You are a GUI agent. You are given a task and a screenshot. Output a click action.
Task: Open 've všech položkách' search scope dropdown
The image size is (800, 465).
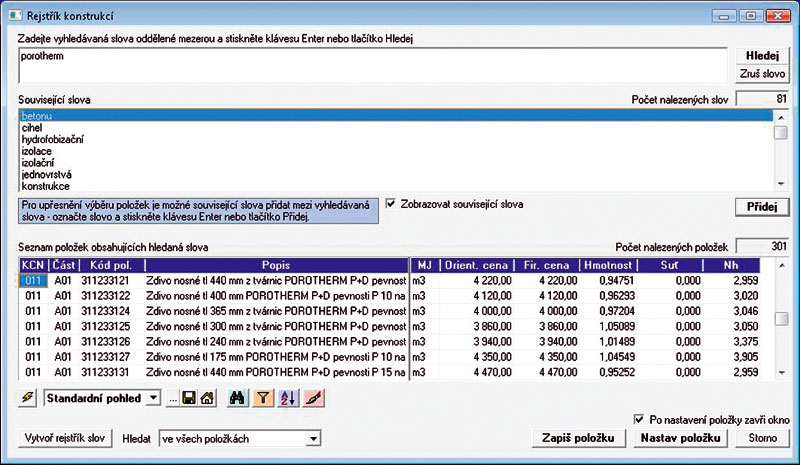point(313,438)
